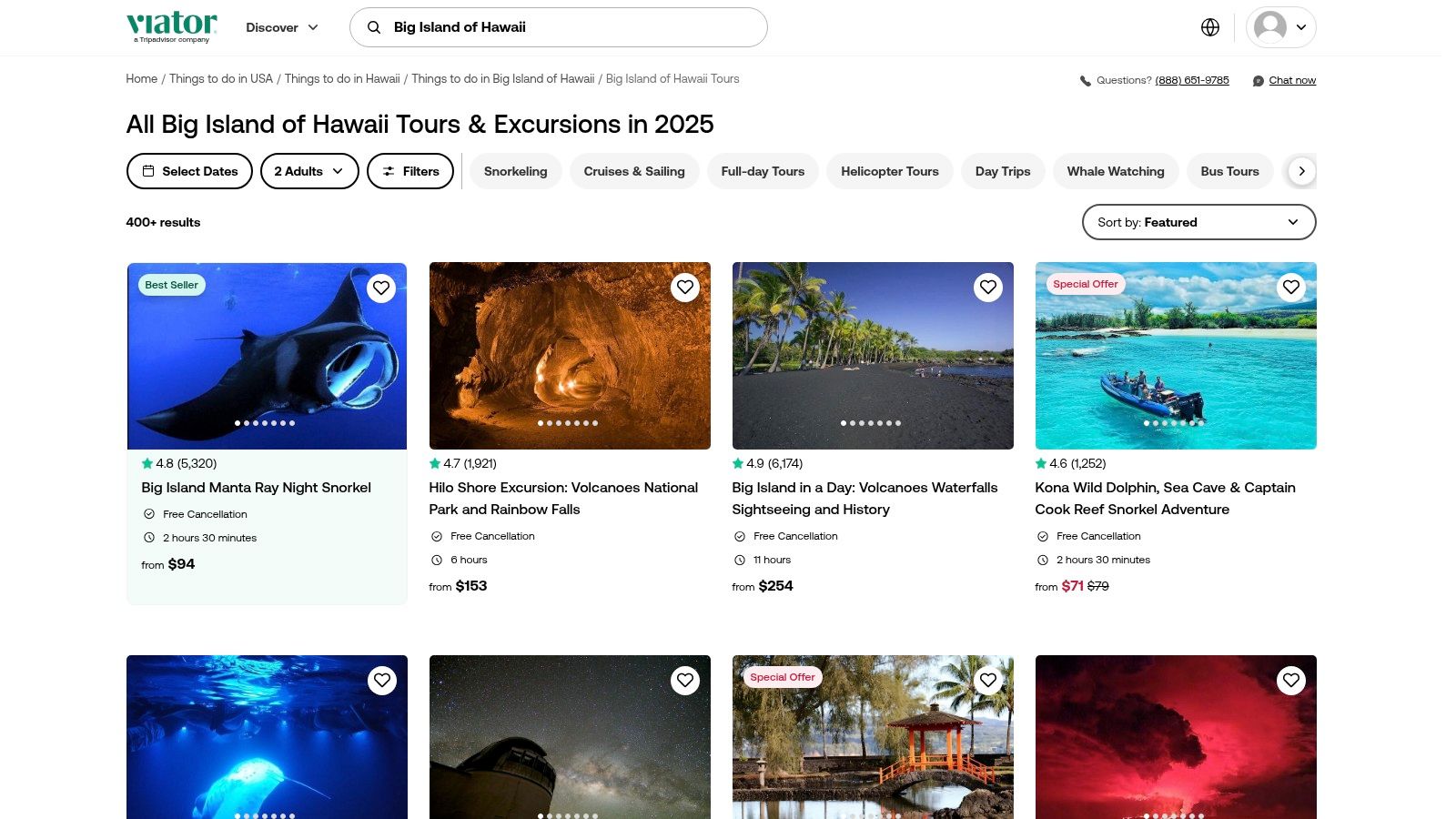This screenshot has height=819, width=1456.
Task: Click the sliders icon in the Filters button
Action: [389, 171]
